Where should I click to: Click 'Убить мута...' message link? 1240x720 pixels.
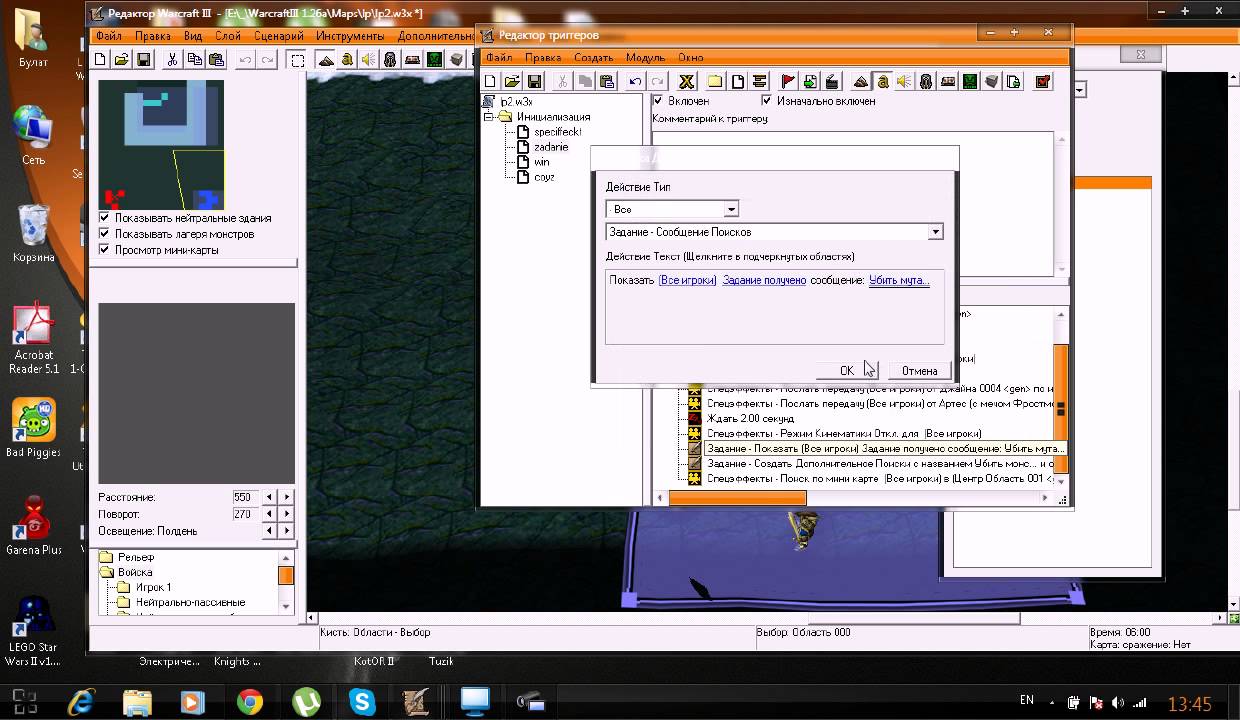pos(899,281)
